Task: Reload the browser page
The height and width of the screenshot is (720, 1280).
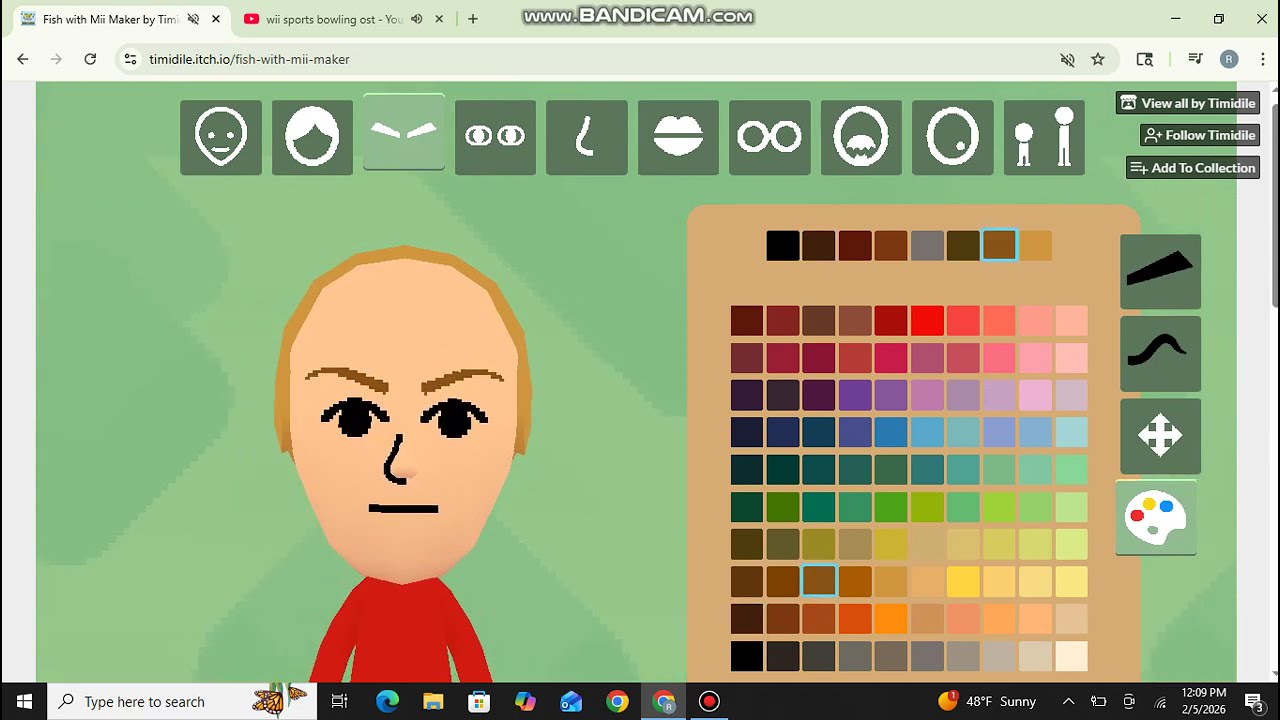Action: (x=90, y=59)
